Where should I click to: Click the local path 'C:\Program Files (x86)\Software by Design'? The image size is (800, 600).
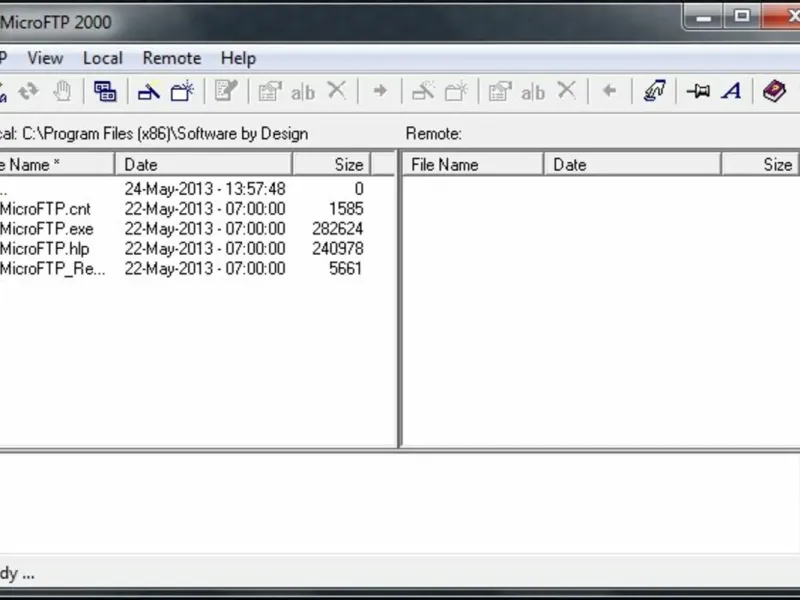(x=165, y=134)
